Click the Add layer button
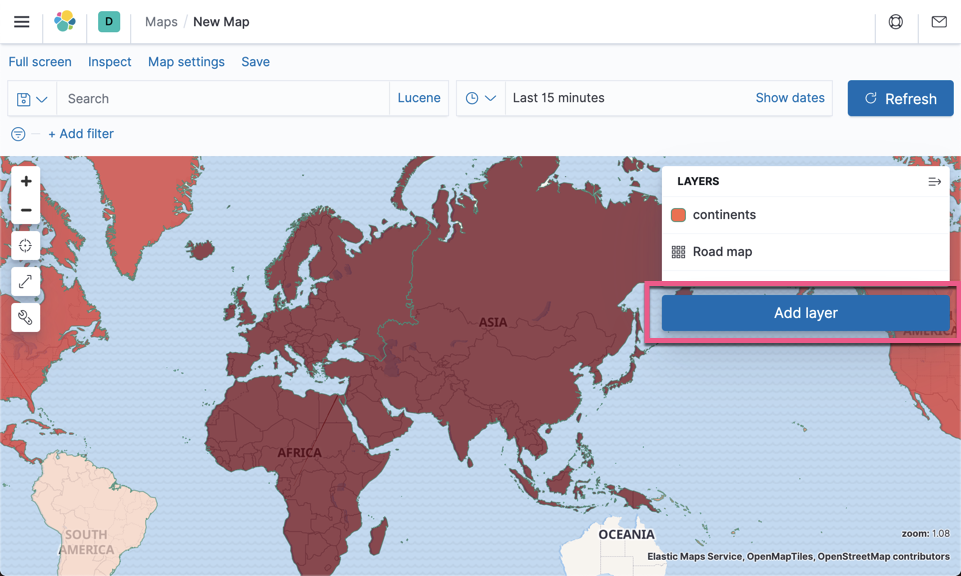This screenshot has height=576, width=961. click(x=805, y=313)
